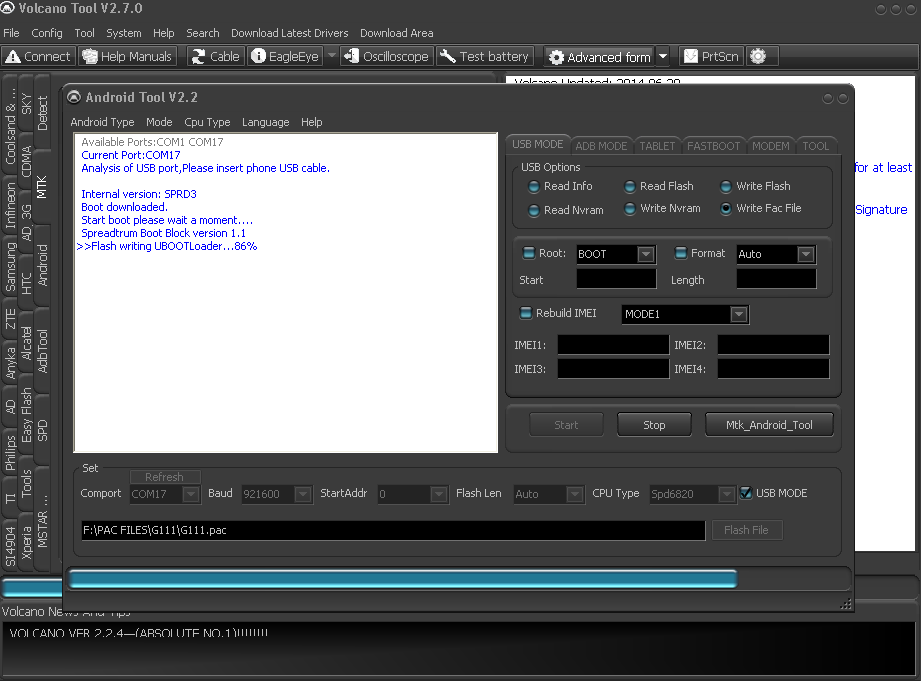Expand the Root BOOT dropdown
921x681 pixels.
click(x=645, y=255)
